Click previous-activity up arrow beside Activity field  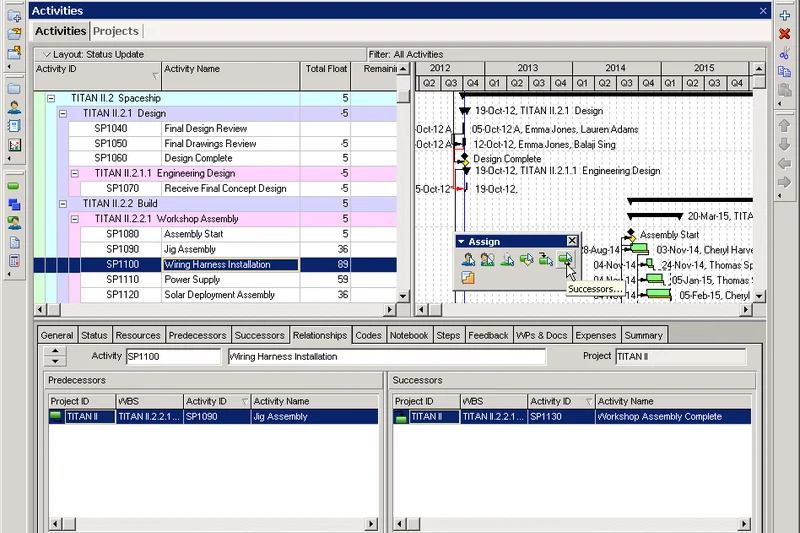55,351
